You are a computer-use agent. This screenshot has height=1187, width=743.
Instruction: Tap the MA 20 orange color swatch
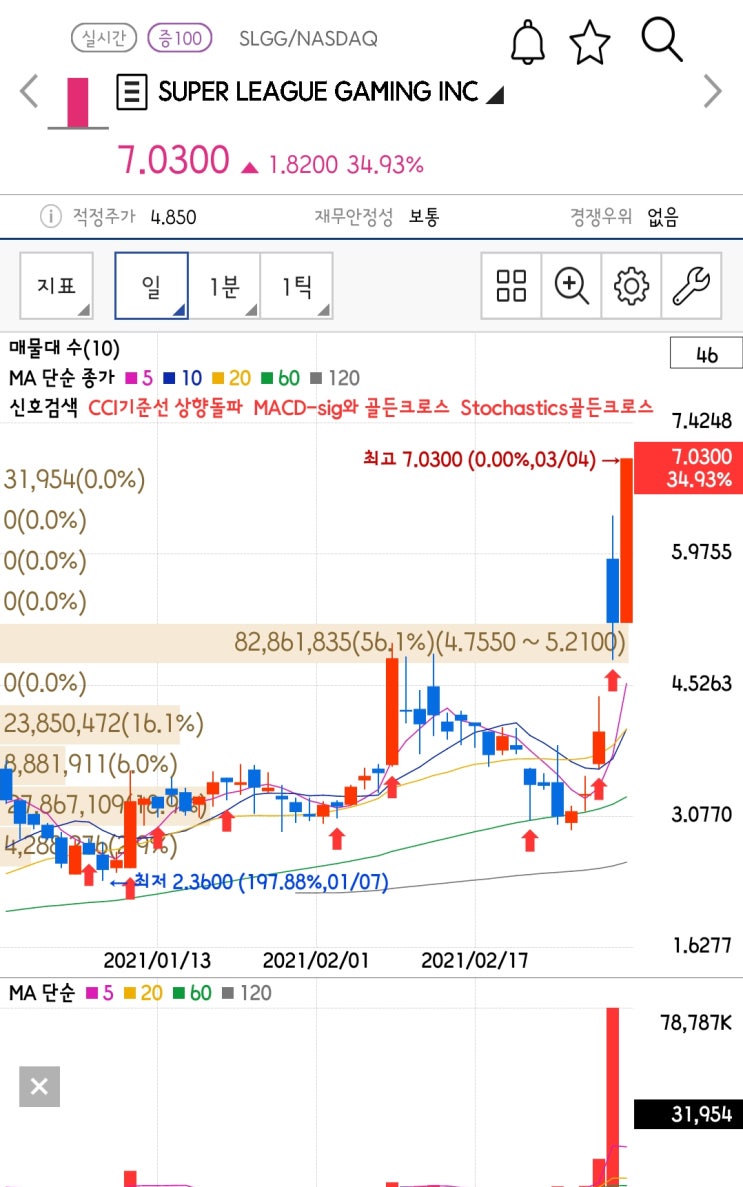(x=218, y=378)
